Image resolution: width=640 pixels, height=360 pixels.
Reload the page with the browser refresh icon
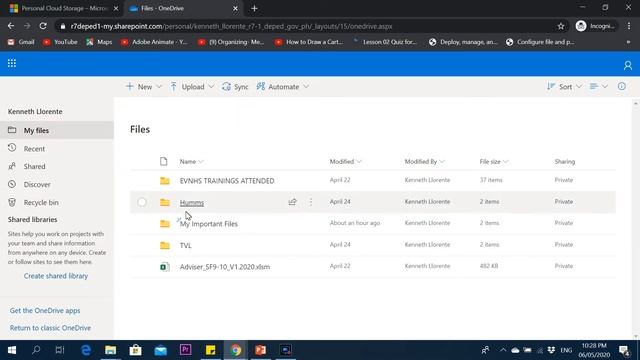(43, 26)
